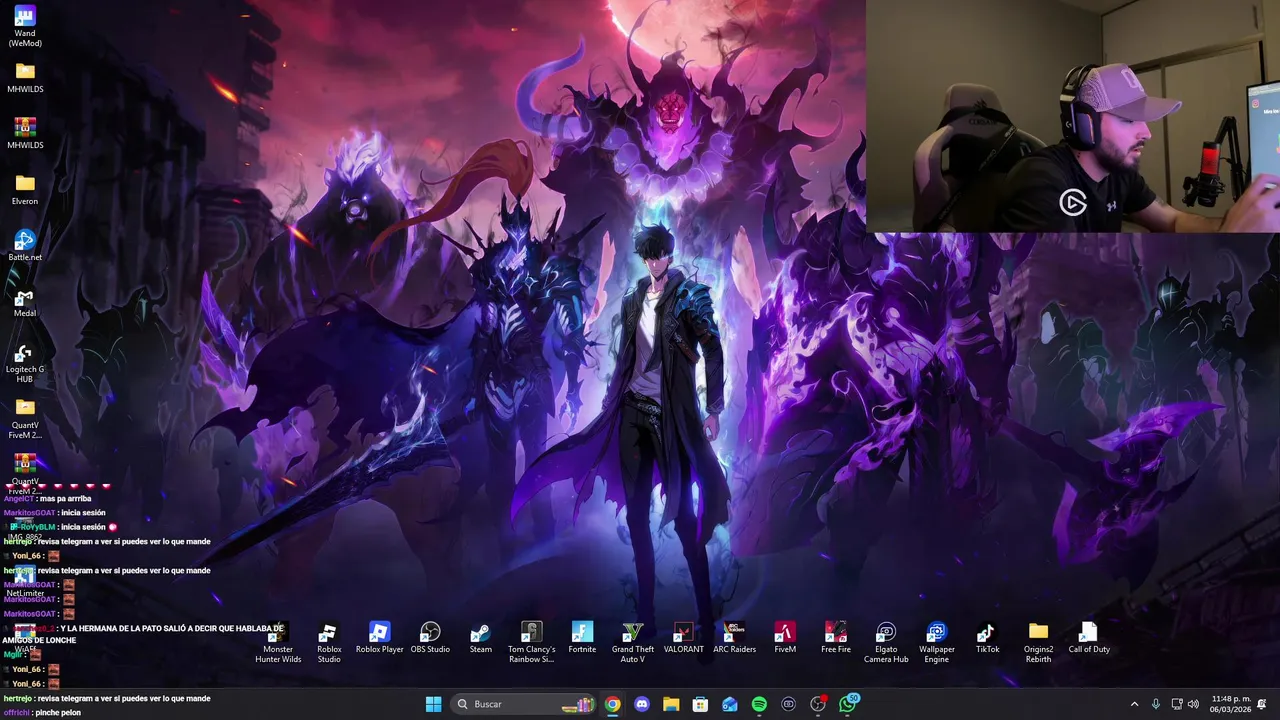This screenshot has width=1280, height=720.
Task: Open the Wand (WeMod) desktop shortcut
Action: tap(25, 26)
